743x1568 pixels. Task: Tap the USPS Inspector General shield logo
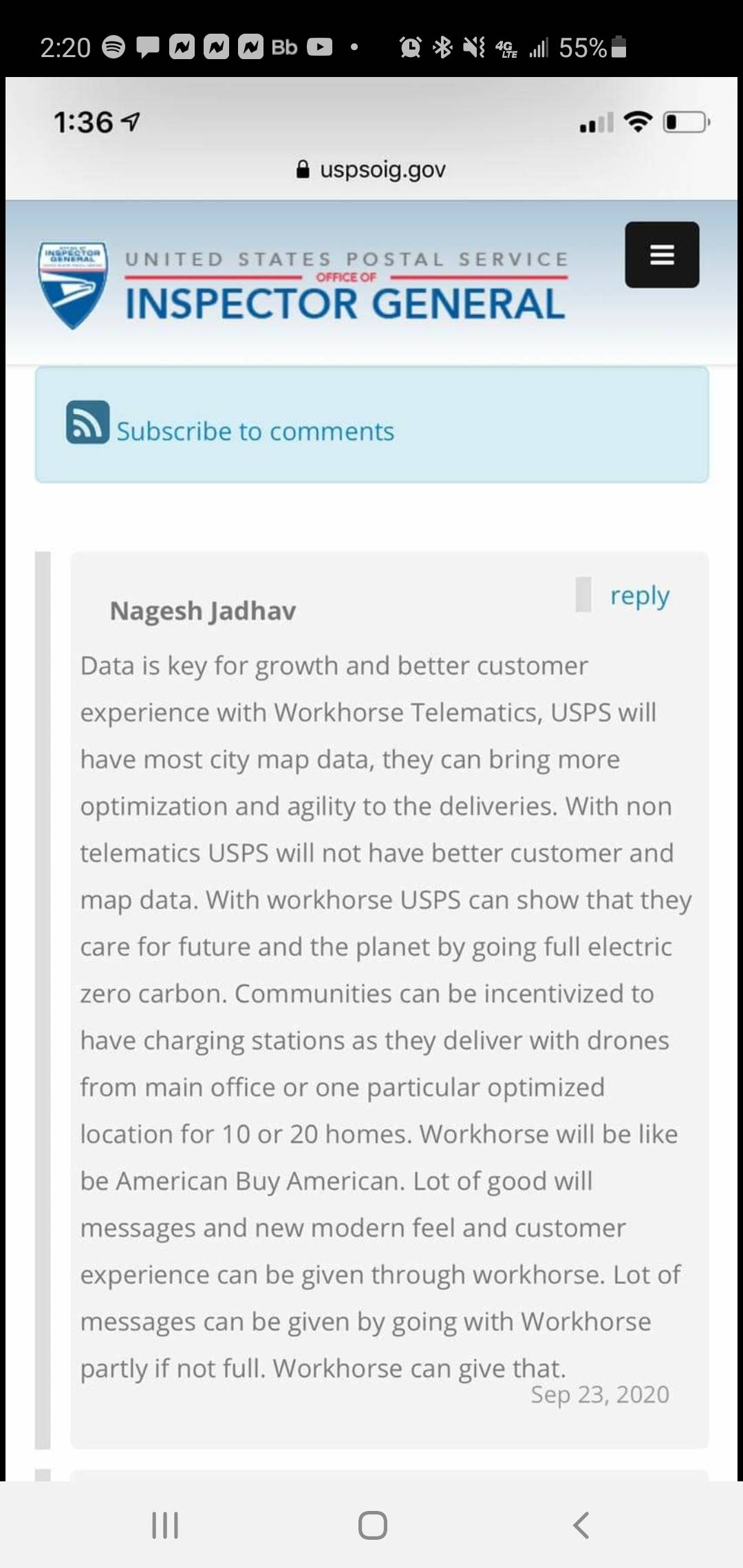(73, 284)
